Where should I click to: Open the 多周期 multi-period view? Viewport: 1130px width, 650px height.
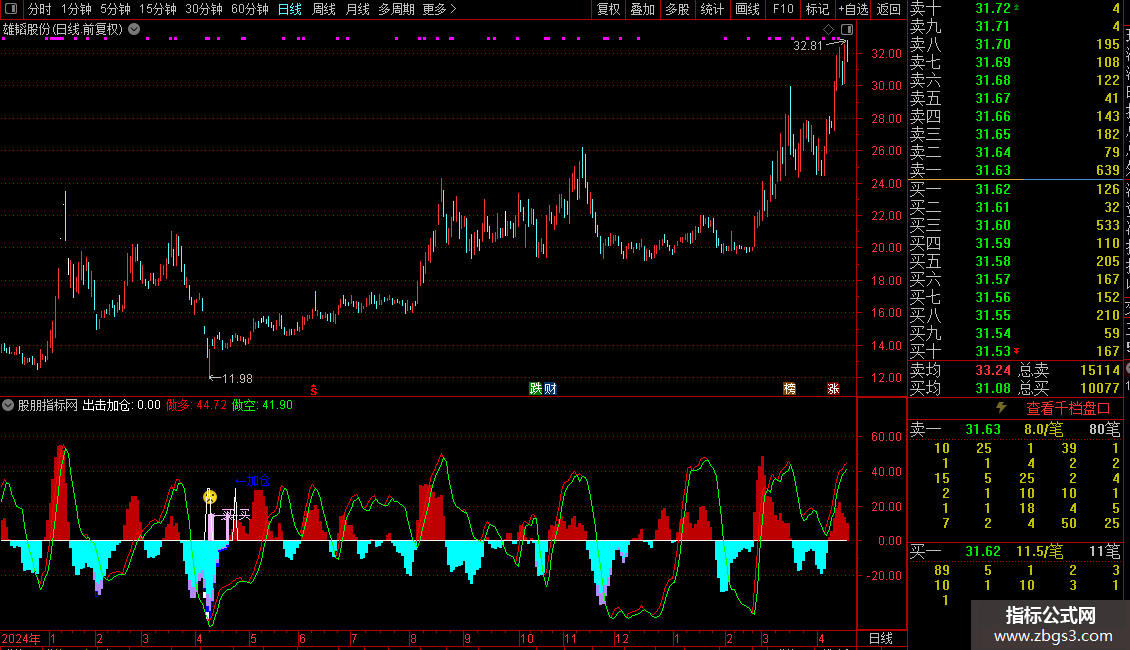(x=396, y=9)
